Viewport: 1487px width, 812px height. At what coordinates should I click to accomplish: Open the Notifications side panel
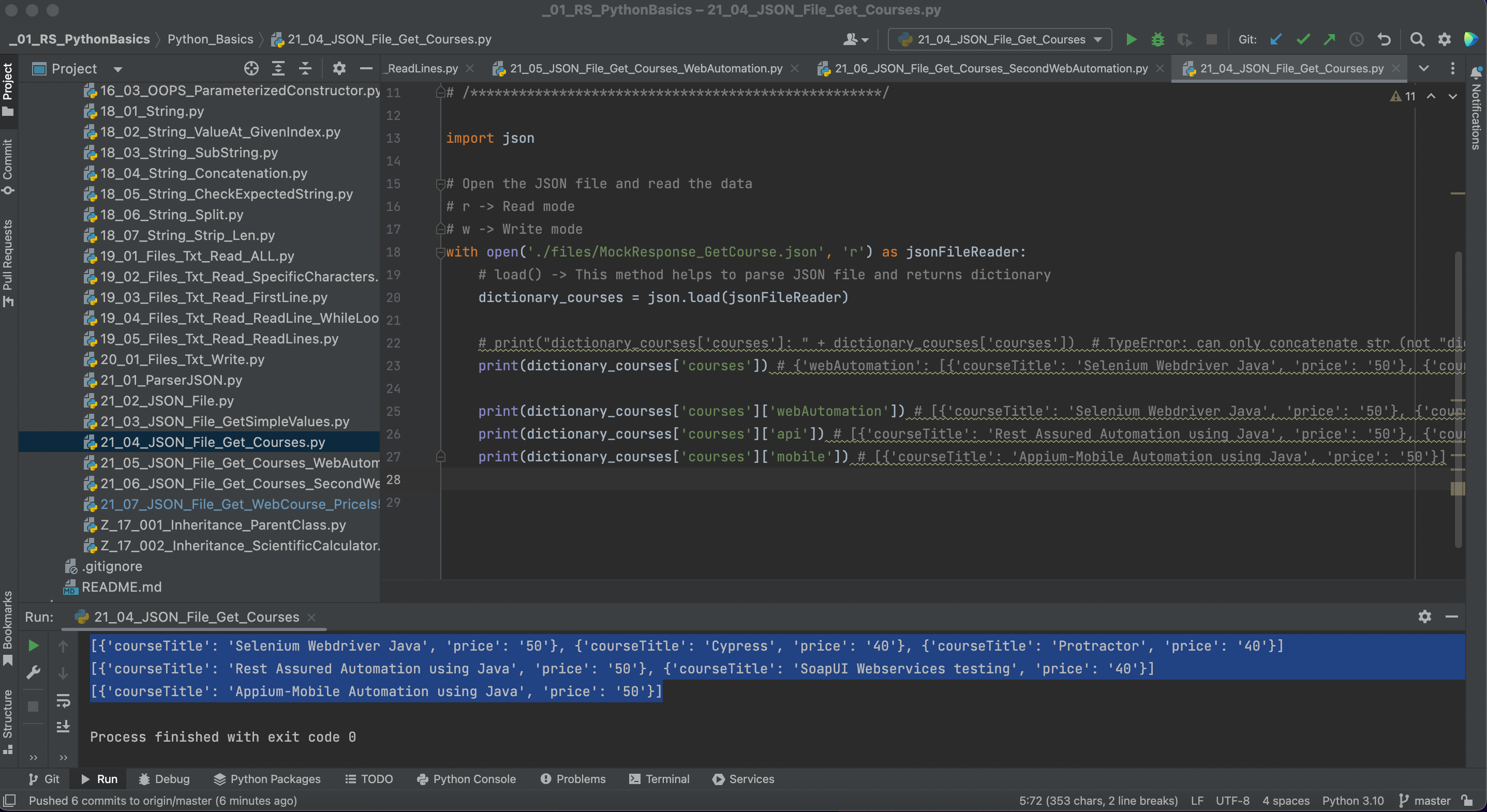1476,109
